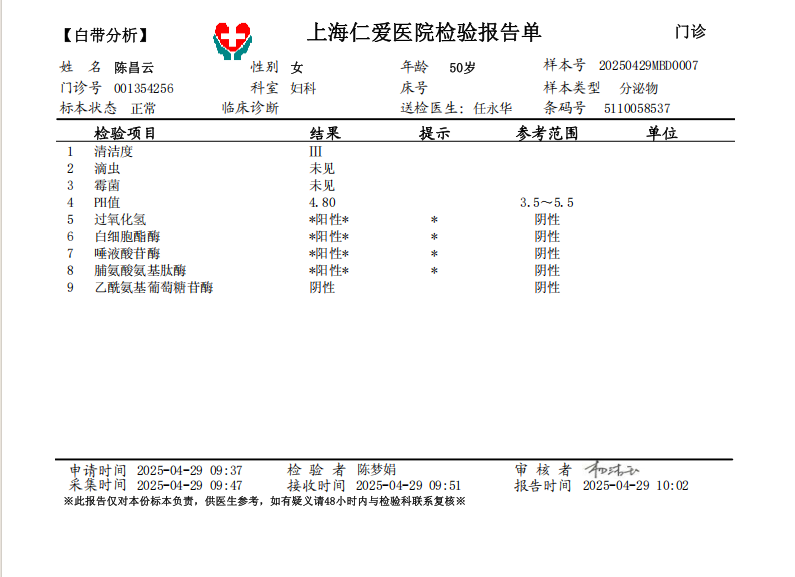The height and width of the screenshot is (577, 795).
Task: Click the PH值 row label
Action: click(107, 202)
